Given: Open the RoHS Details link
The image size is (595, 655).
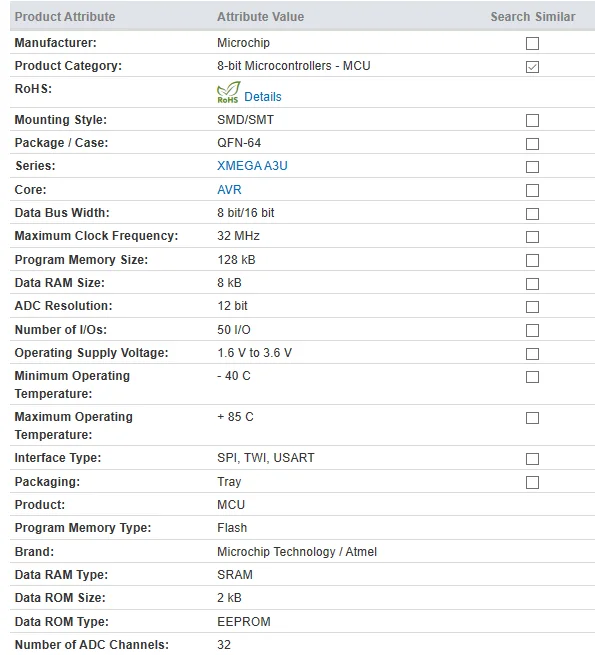Looking at the screenshot, I should [262, 97].
